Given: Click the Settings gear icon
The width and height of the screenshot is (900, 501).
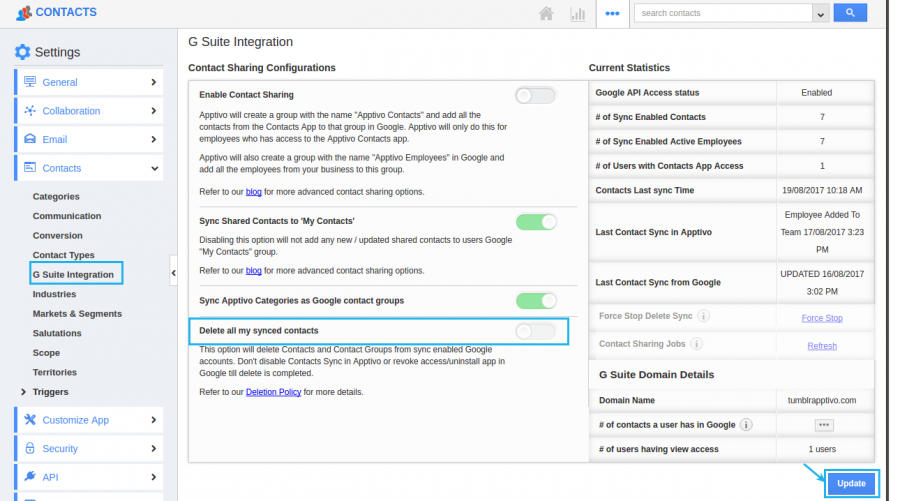Looking at the screenshot, I should click(22, 52).
